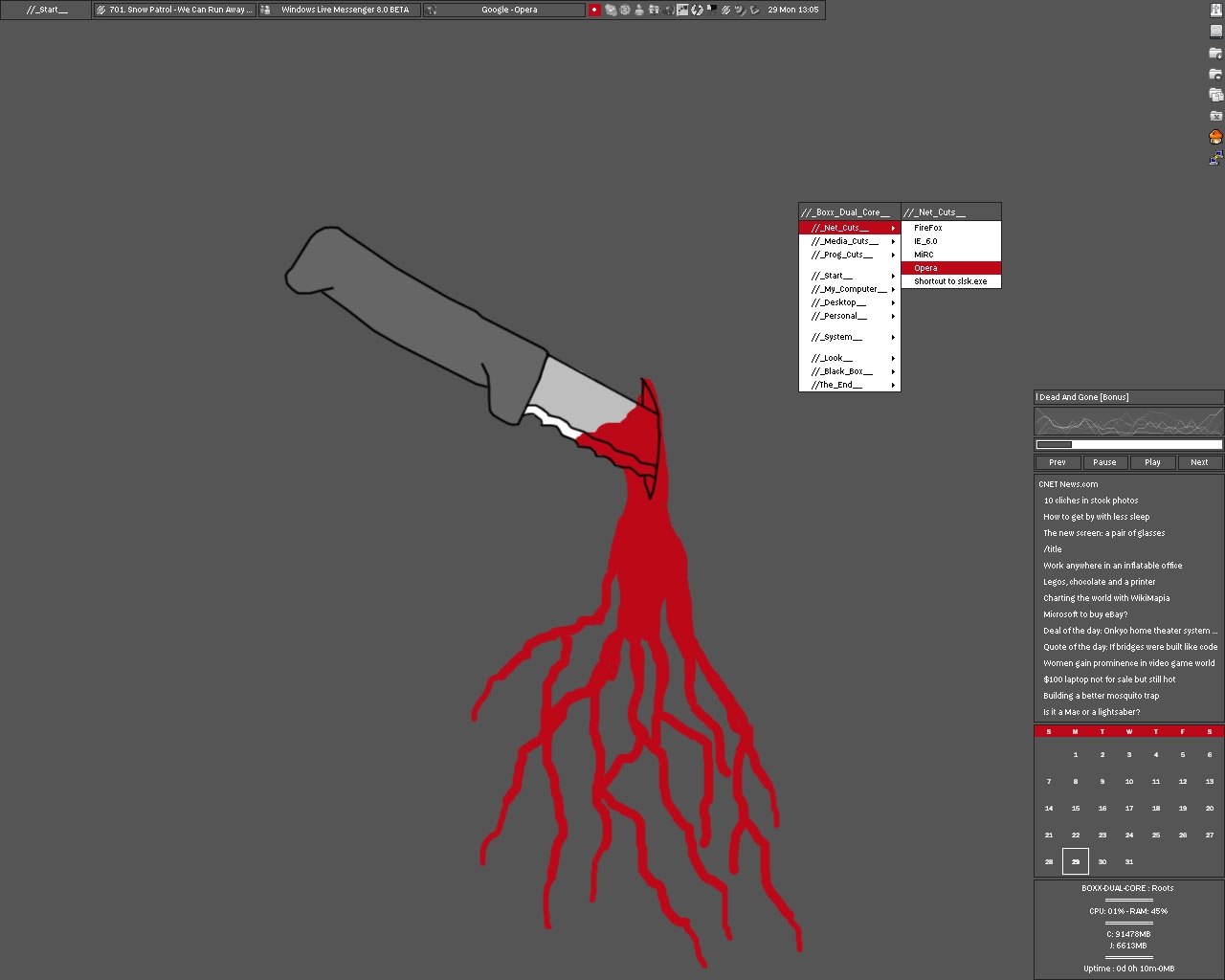Expand //_Desktop__ submenu arrow

[893, 302]
